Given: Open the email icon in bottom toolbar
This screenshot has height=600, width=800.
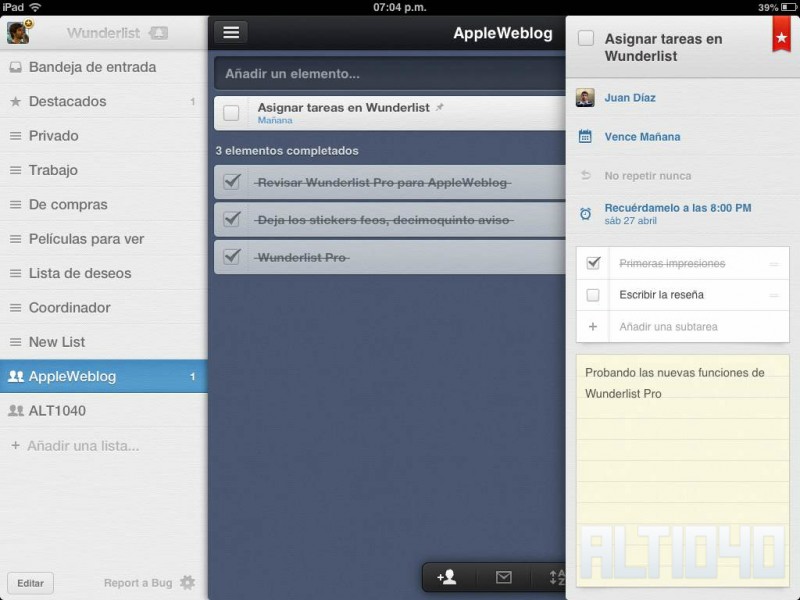Looking at the screenshot, I should click(x=503, y=577).
